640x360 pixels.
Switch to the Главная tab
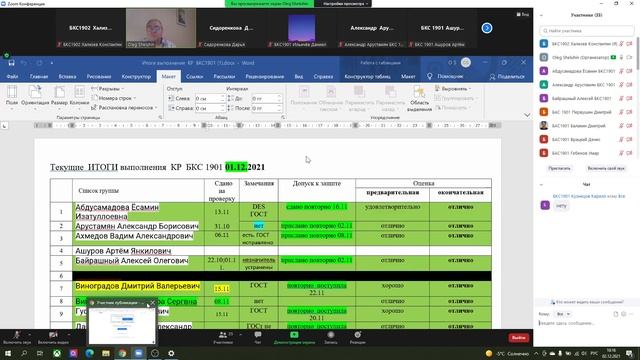tap(39, 76)
